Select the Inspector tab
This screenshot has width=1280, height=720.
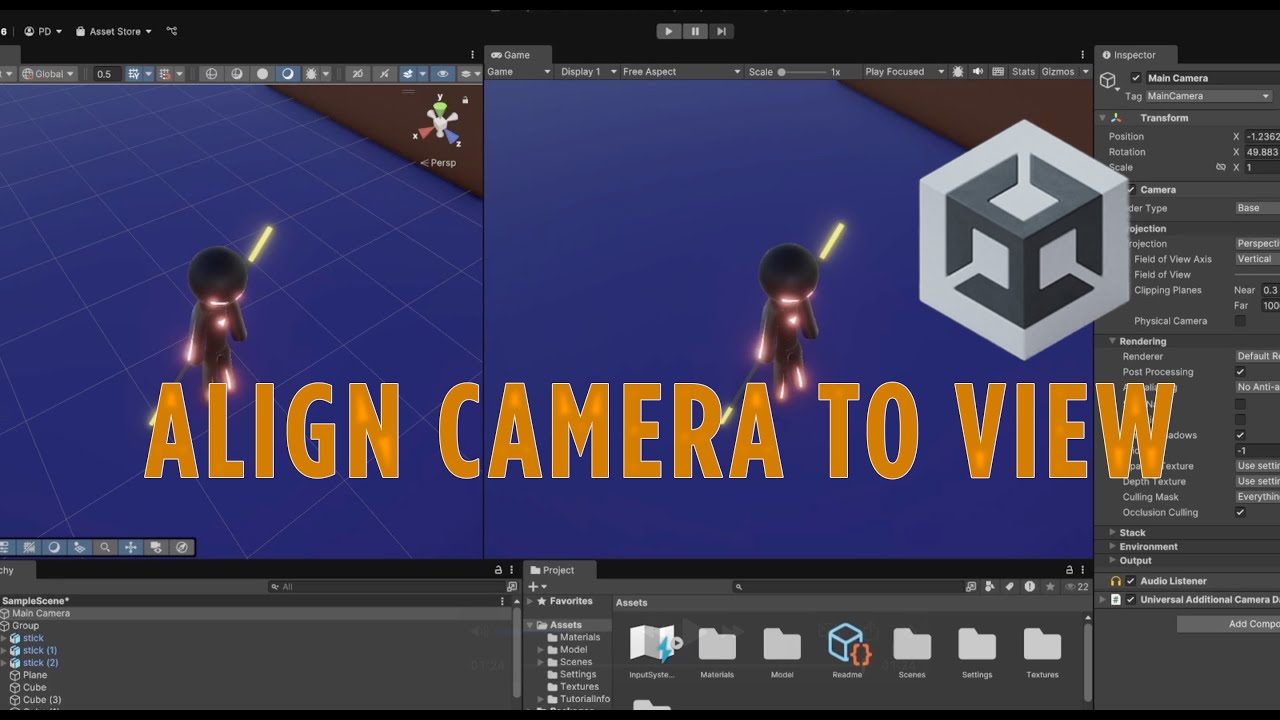pyautogui.click(x=1136, y=55)
